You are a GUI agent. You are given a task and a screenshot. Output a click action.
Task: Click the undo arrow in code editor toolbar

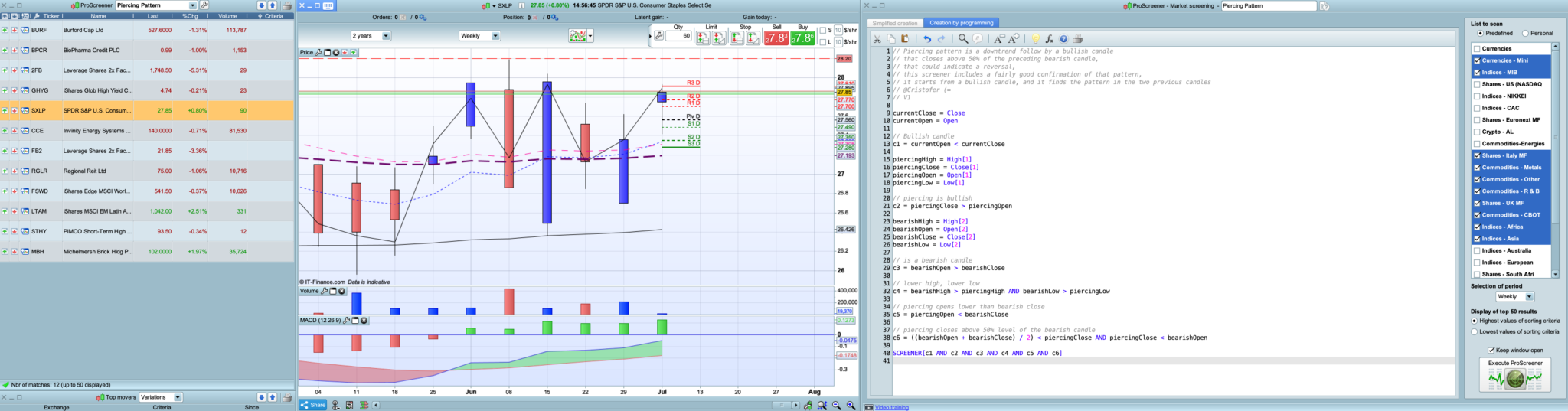coord(927,39)
